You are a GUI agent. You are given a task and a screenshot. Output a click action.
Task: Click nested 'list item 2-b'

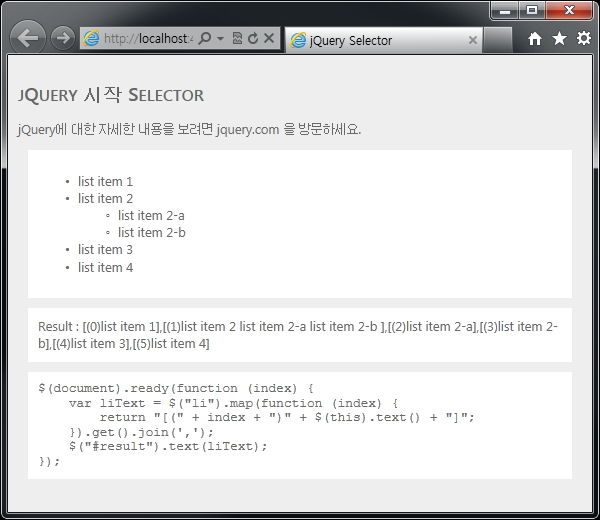pos(152,233)
